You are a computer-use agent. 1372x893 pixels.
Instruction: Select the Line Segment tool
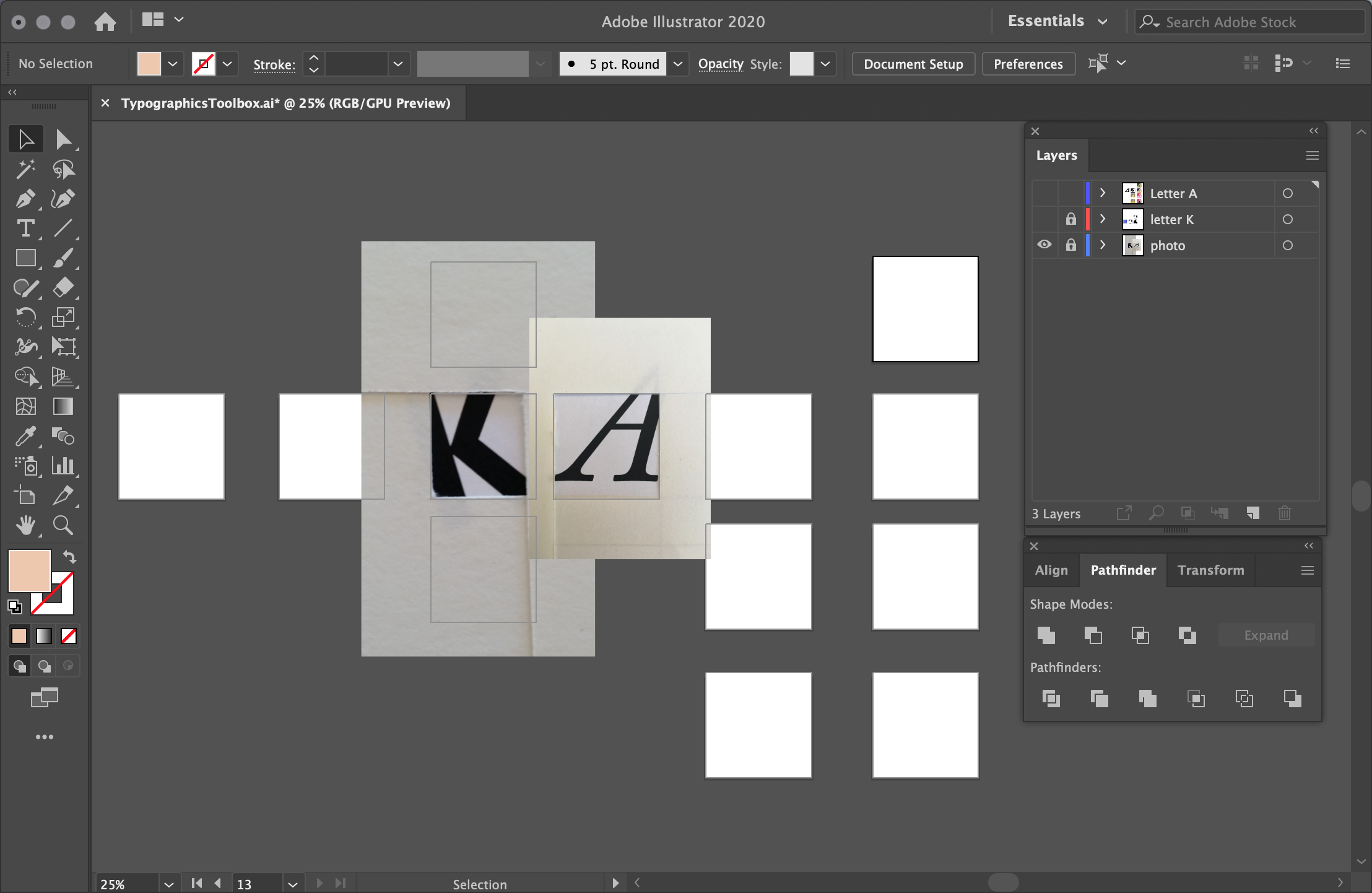(x=63, y=229)
